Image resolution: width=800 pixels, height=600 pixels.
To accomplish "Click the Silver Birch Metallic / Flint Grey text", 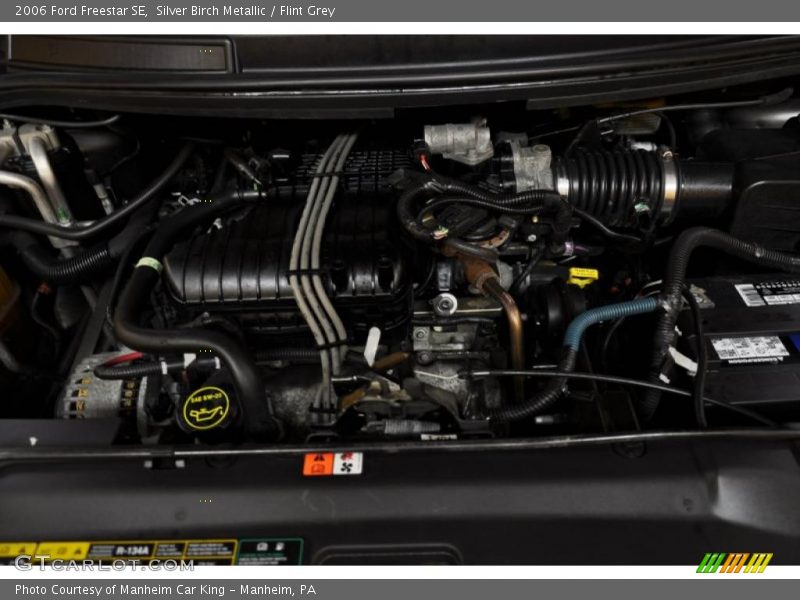I will point(245,11).
